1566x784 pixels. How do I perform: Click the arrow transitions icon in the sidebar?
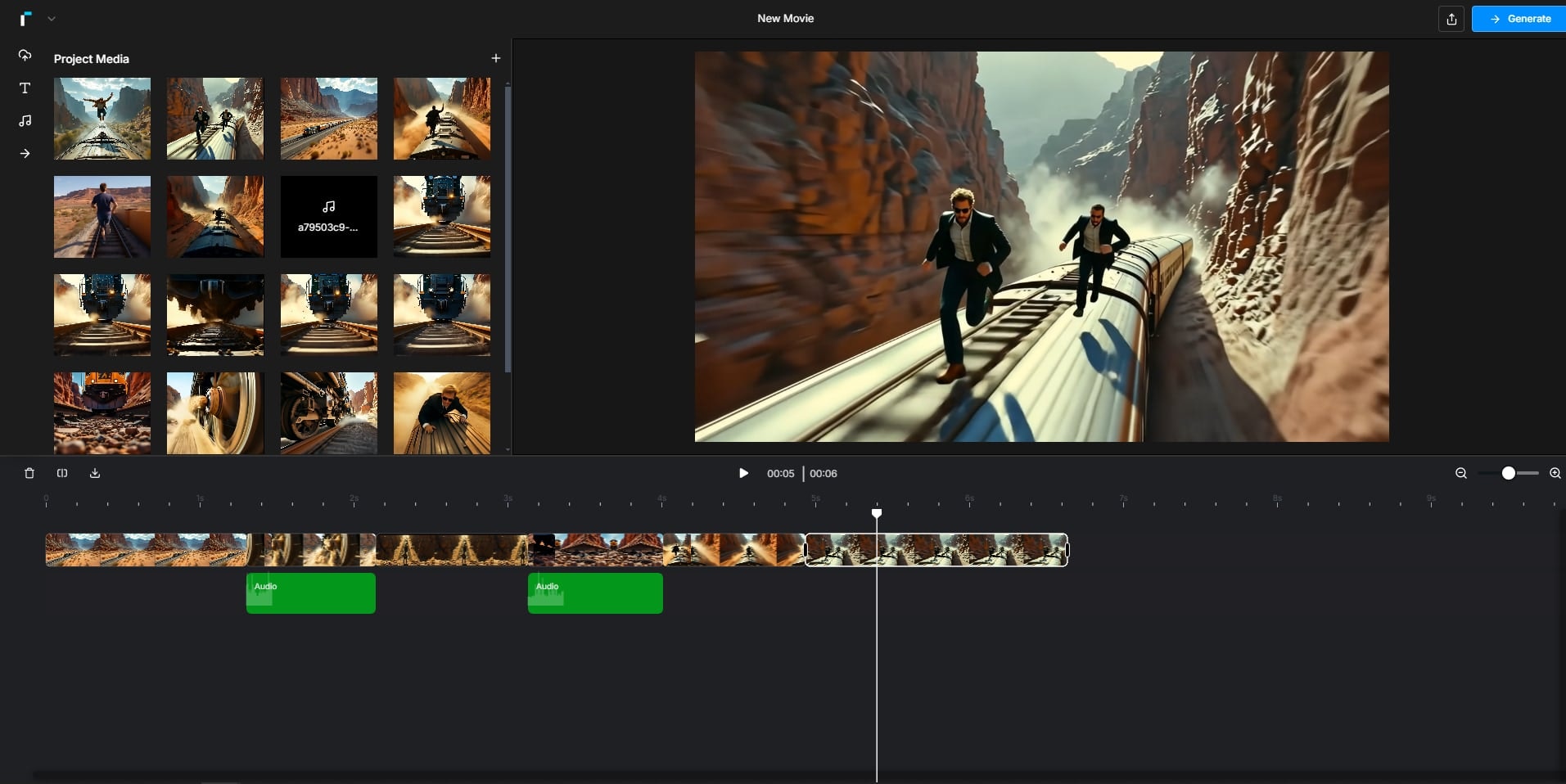pos(25,153)
